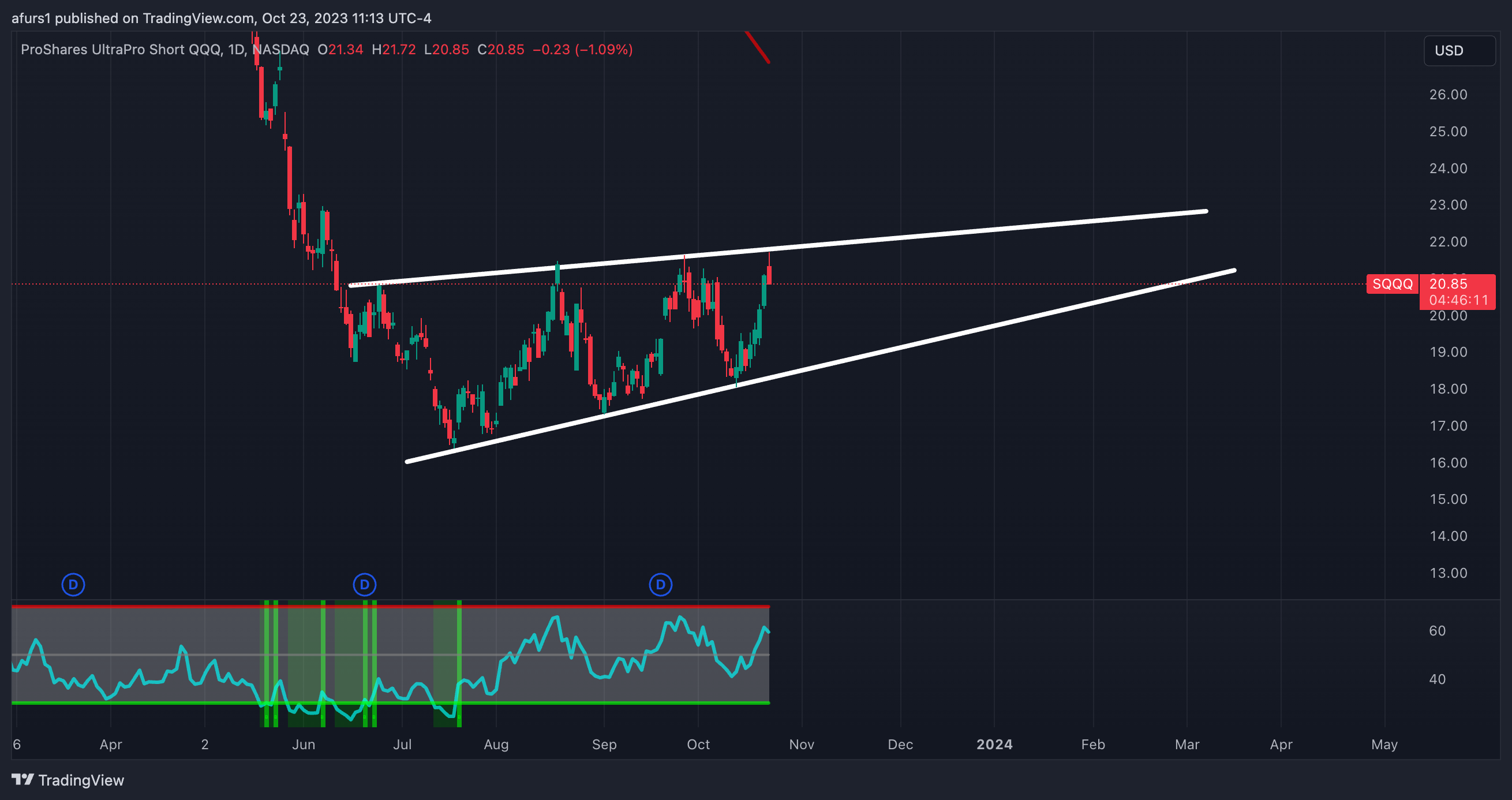This screenshot has height=800, width=1512.
Task: Click the published-by header text
Action: click(x=221, y=18)
